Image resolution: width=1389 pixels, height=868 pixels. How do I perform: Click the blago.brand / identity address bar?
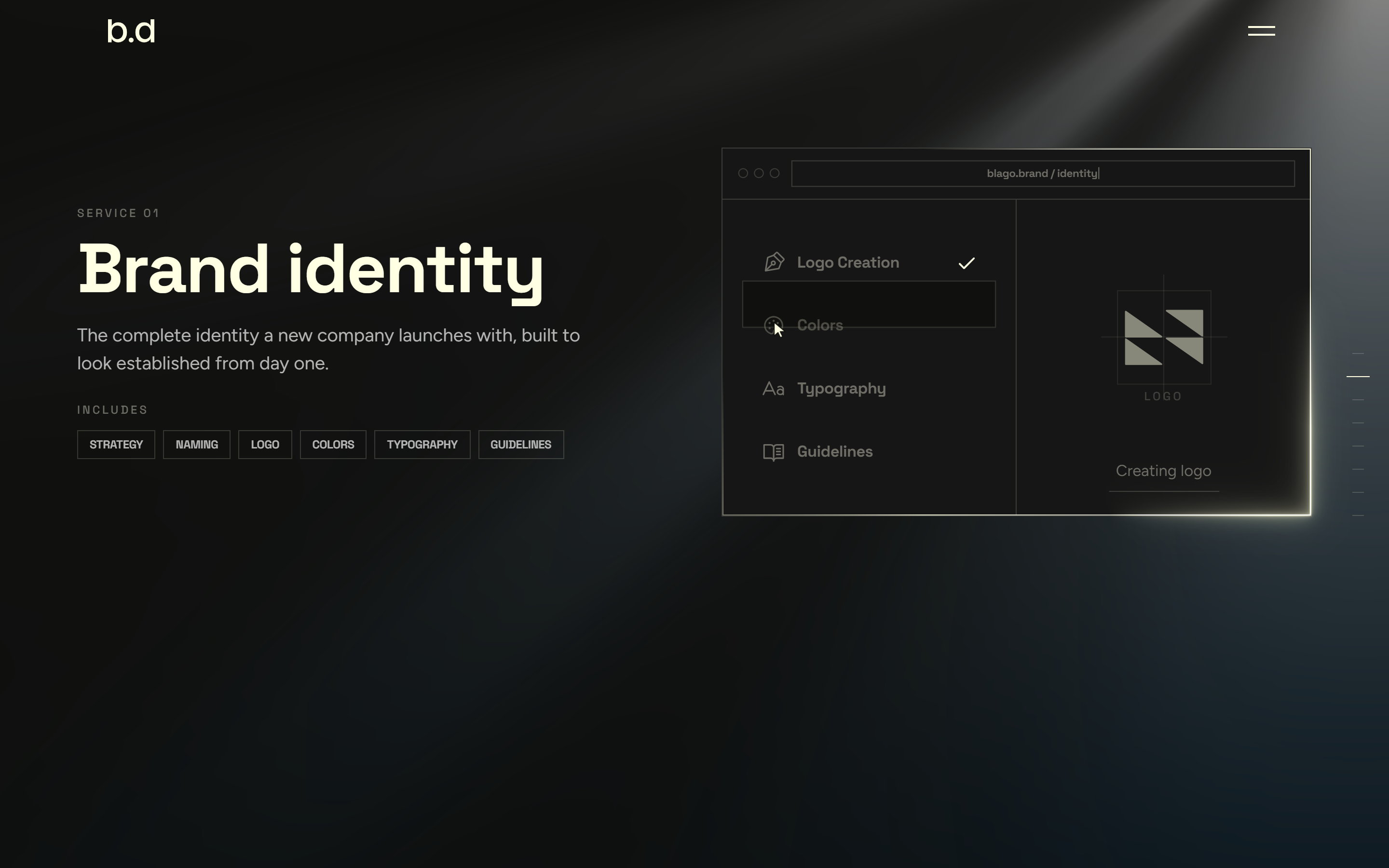point(1042,174)
